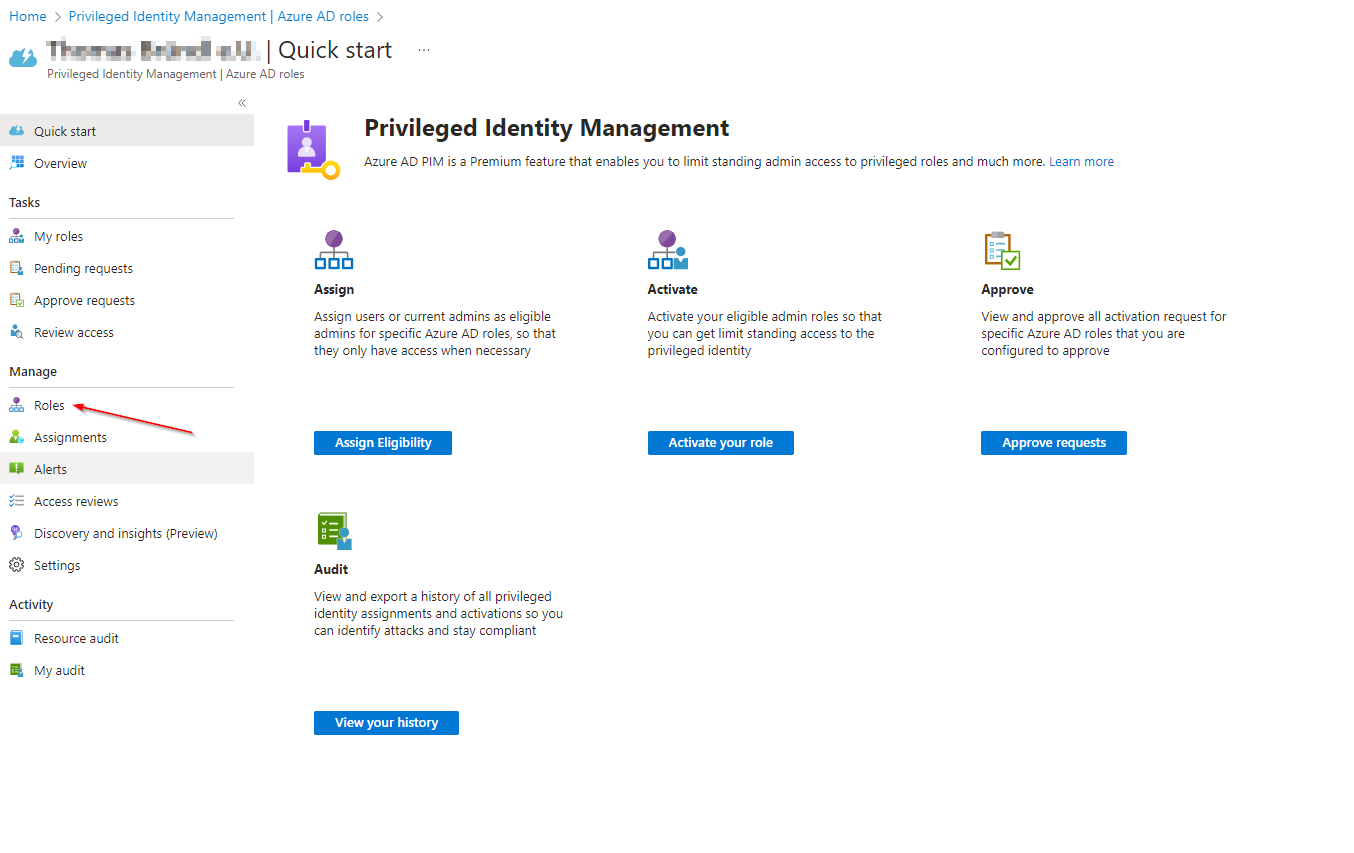Click the Assign Eligibility button

[383, 443]
